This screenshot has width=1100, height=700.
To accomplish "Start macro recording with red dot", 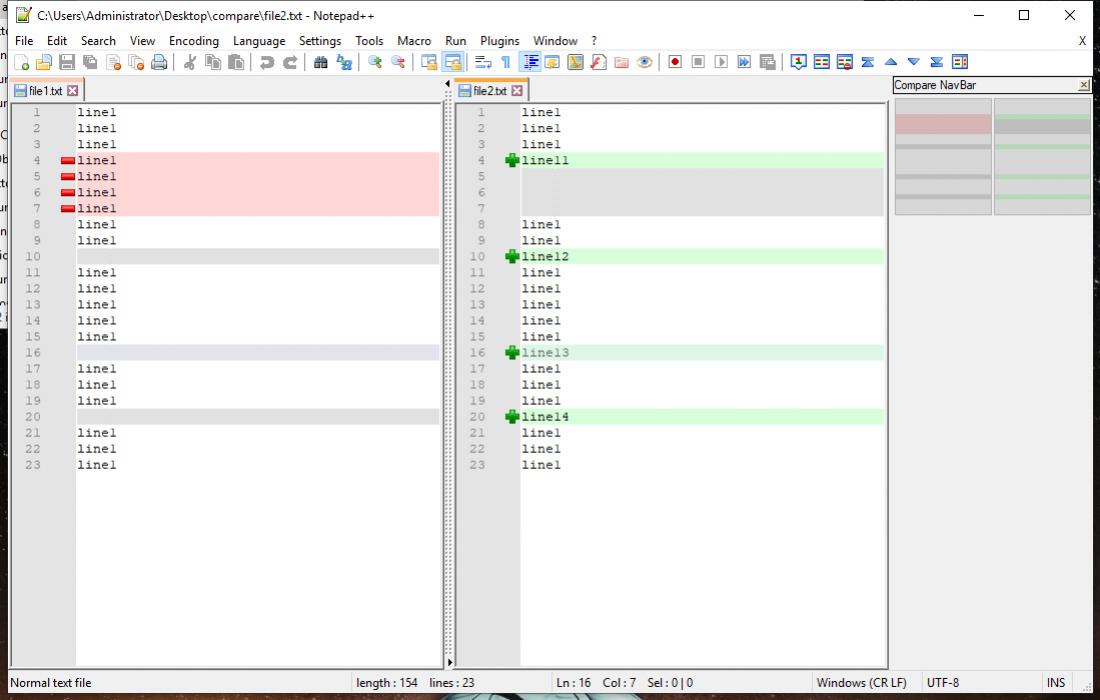I will pyautogui.click(x=675, y=62).
